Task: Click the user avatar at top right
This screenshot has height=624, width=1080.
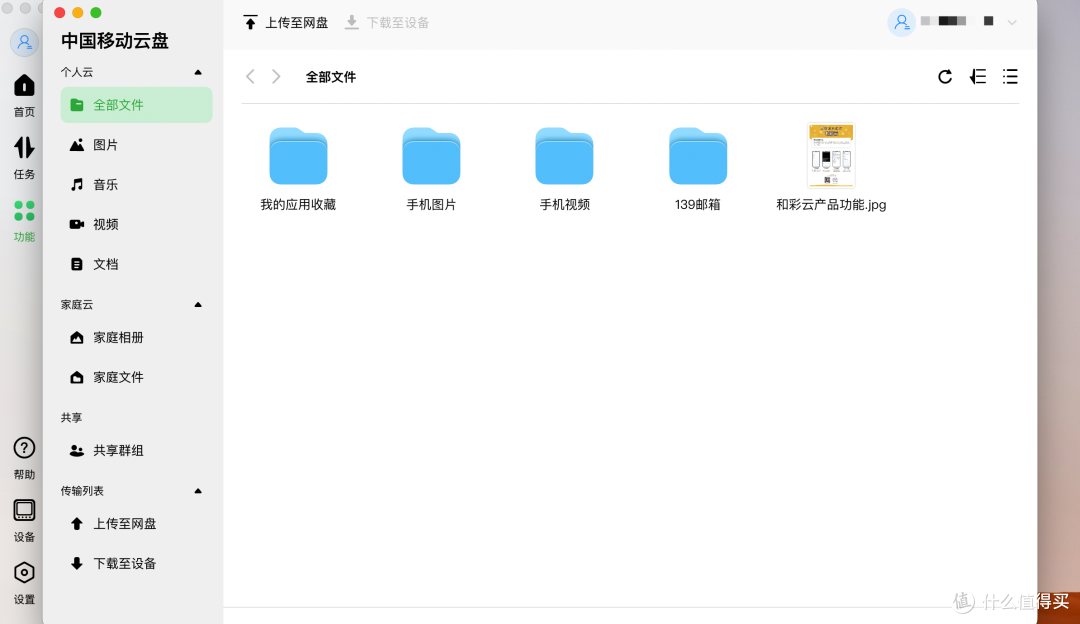Action: point(901,22)
